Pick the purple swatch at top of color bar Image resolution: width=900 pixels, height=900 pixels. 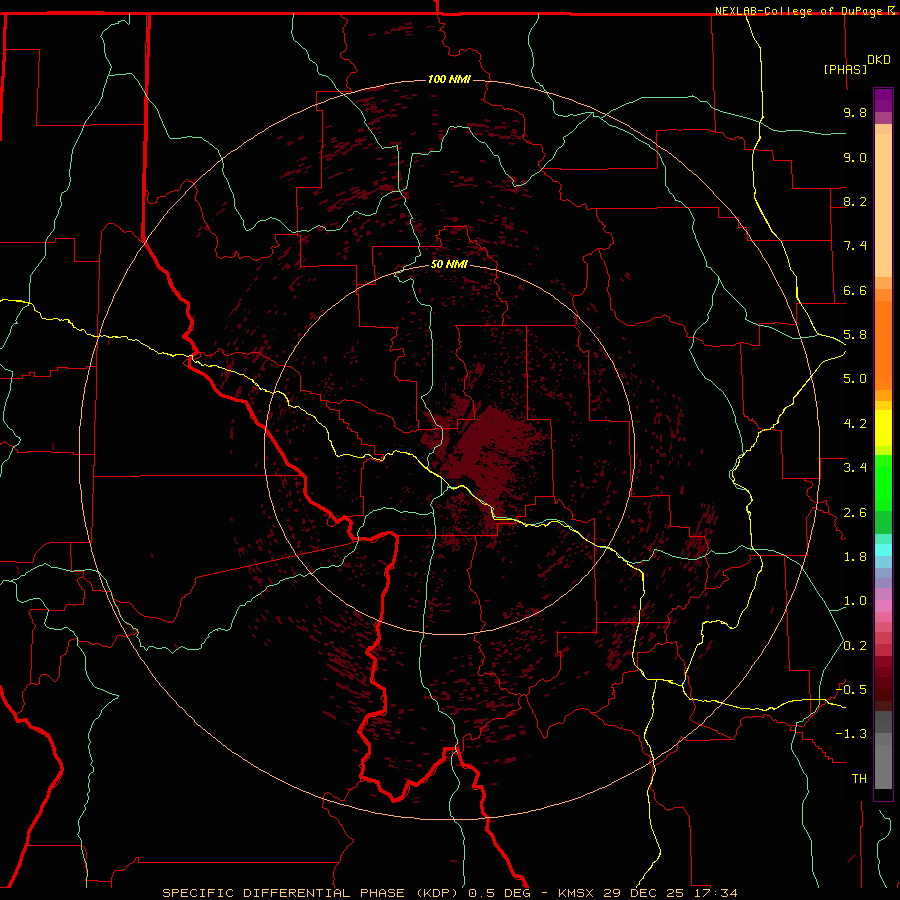point(883,101)
